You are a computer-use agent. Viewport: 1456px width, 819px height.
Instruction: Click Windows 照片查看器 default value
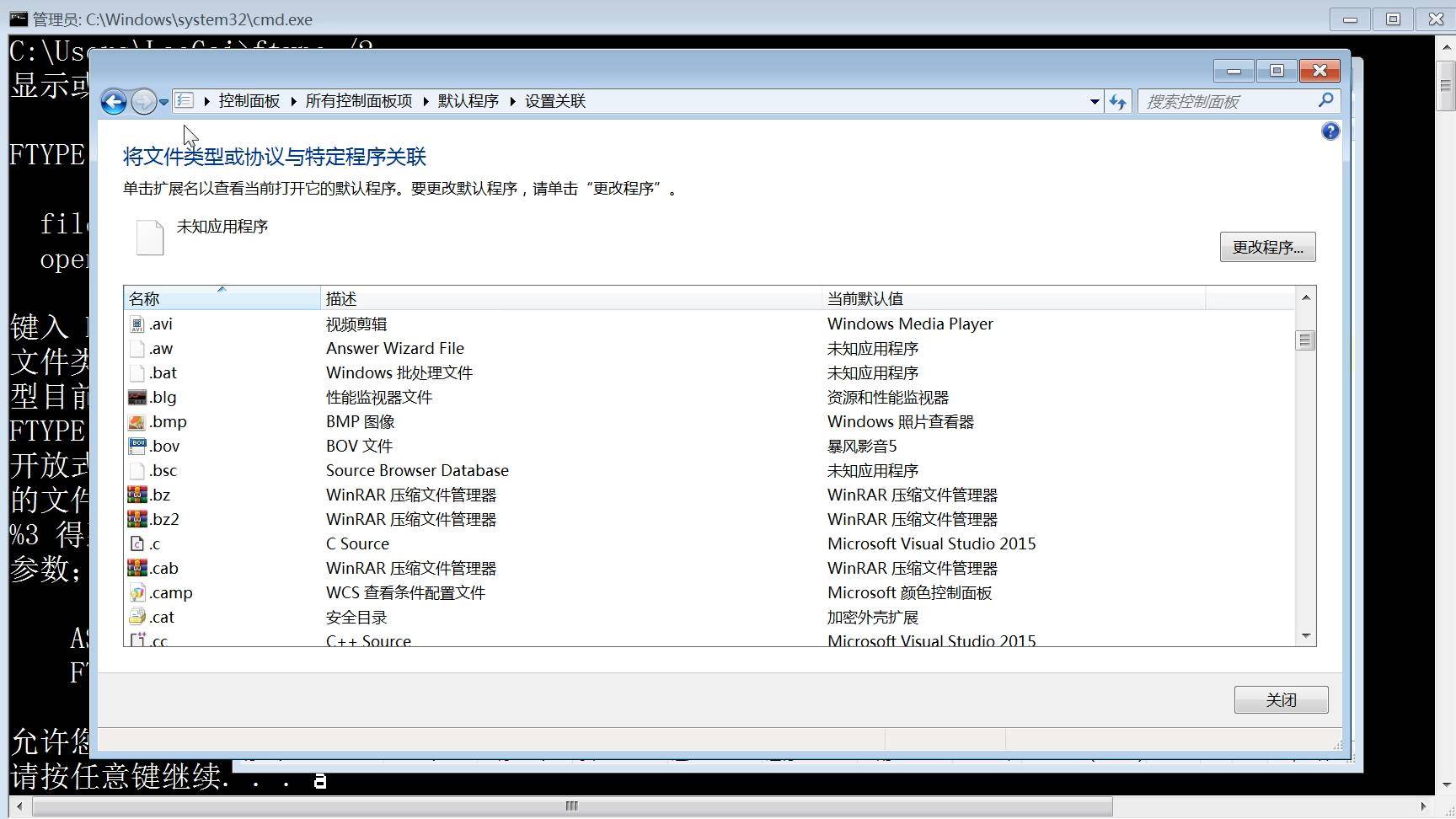point(901,422)
